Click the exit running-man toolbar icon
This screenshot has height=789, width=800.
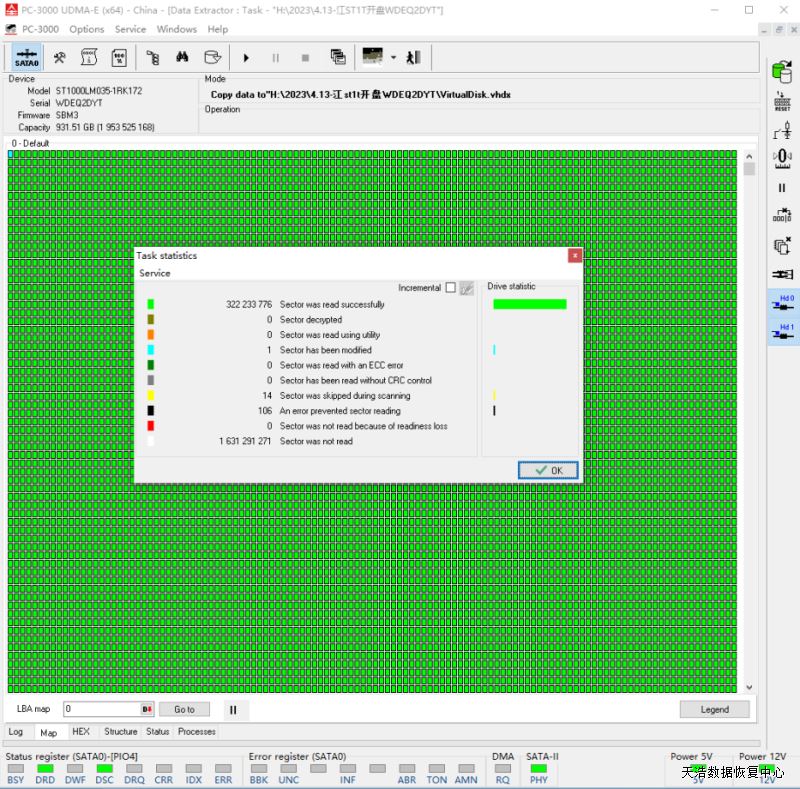[413, 57]
